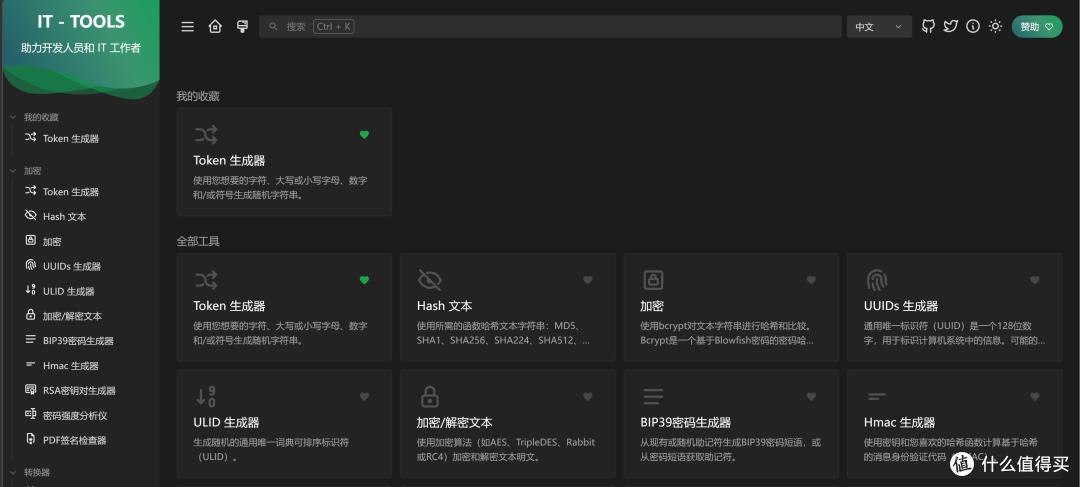The width and height of the screenshot is (1080, 487).
Task: Click lock-square icon on 加密 card
Action: (653, 280)
